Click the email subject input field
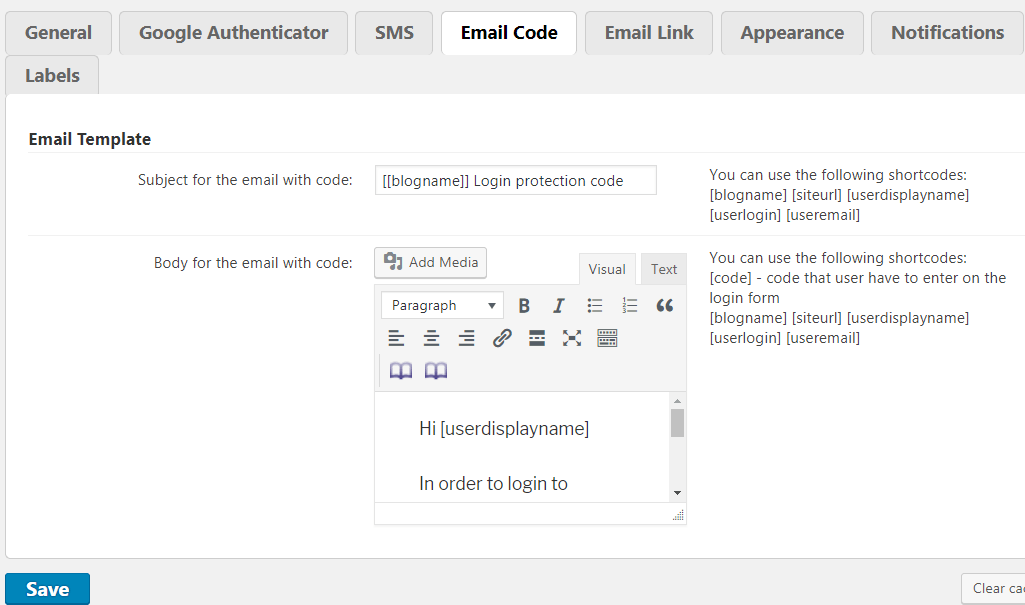Image resolution: width=1025 pixels, height=605 pixels. click(515, 181)
